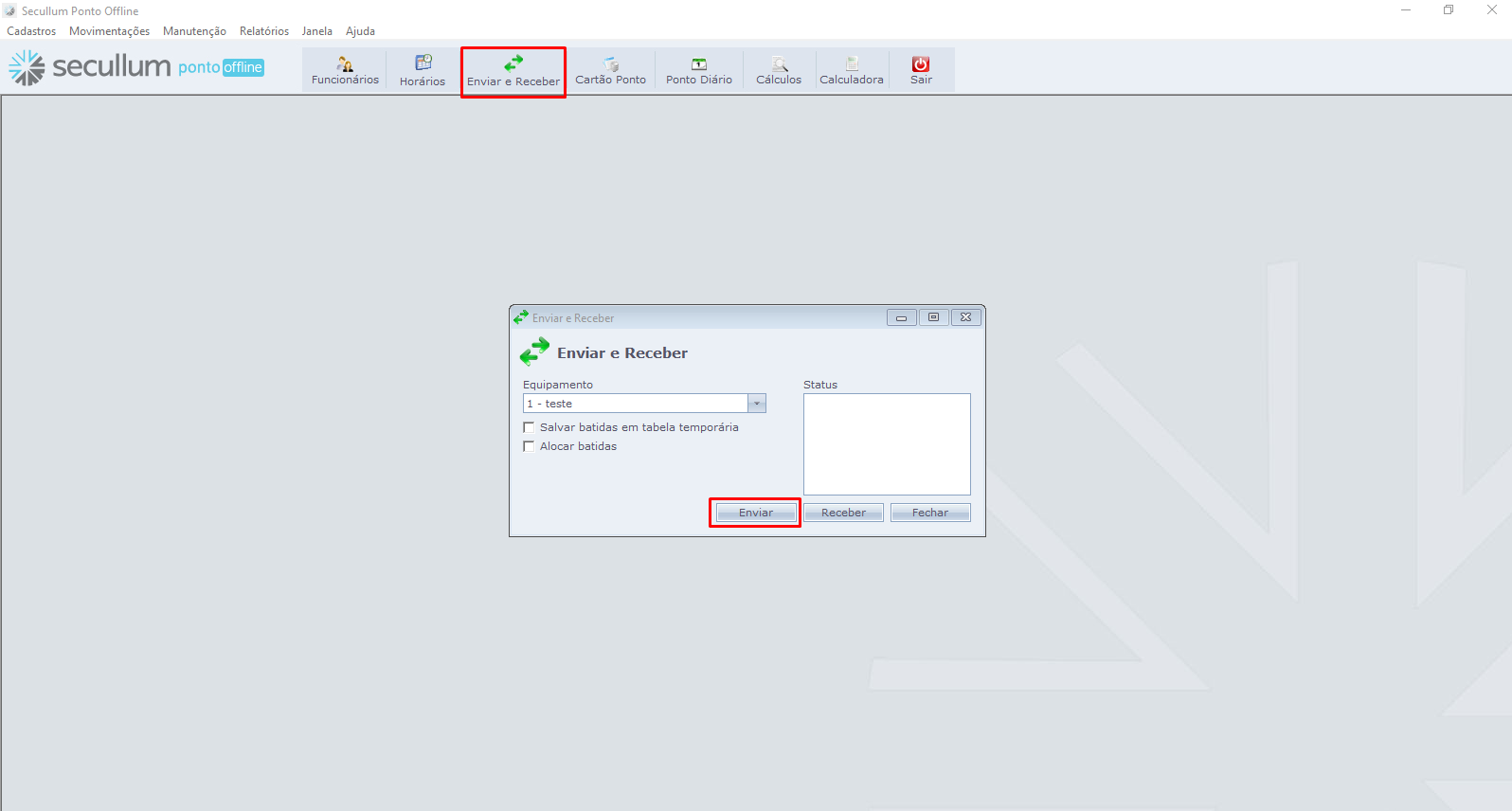1512x811 pixels.
Task: Open the Cadastros menu
Action: (x=31, y=31)
